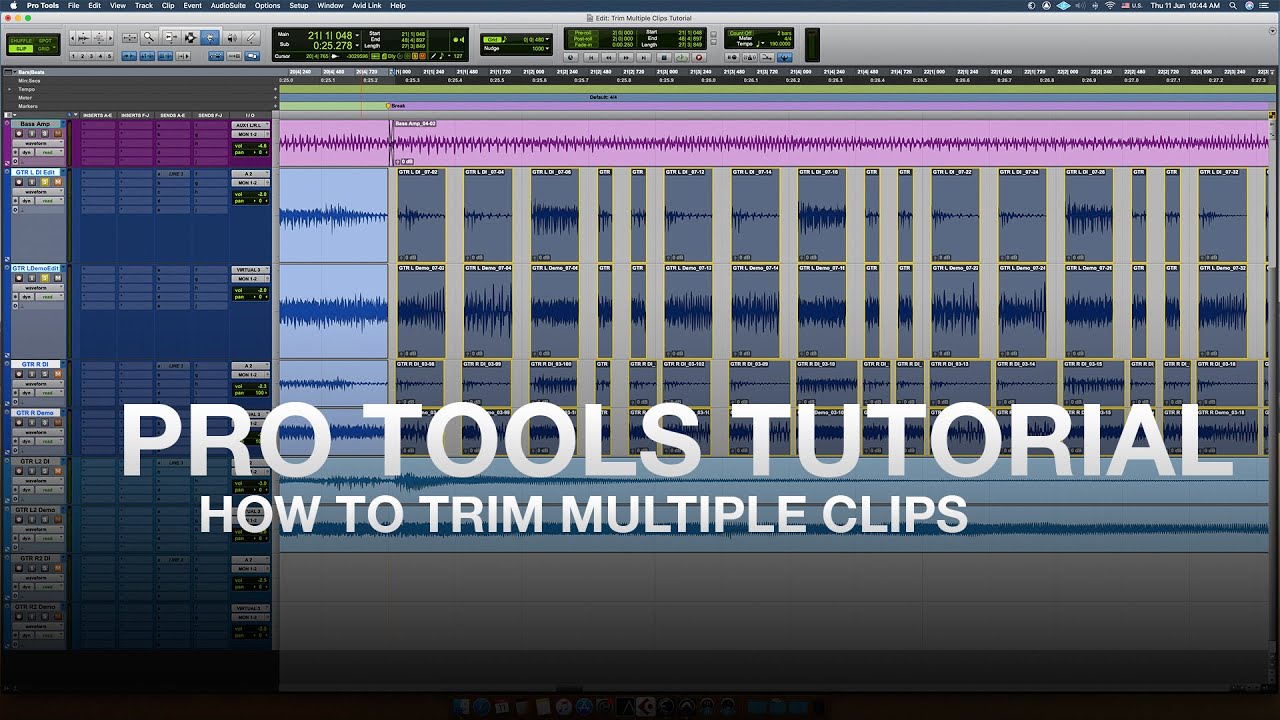Record-enable the Bass Amp track
This screenshot has width=1280, height=720.
point(19,134)
